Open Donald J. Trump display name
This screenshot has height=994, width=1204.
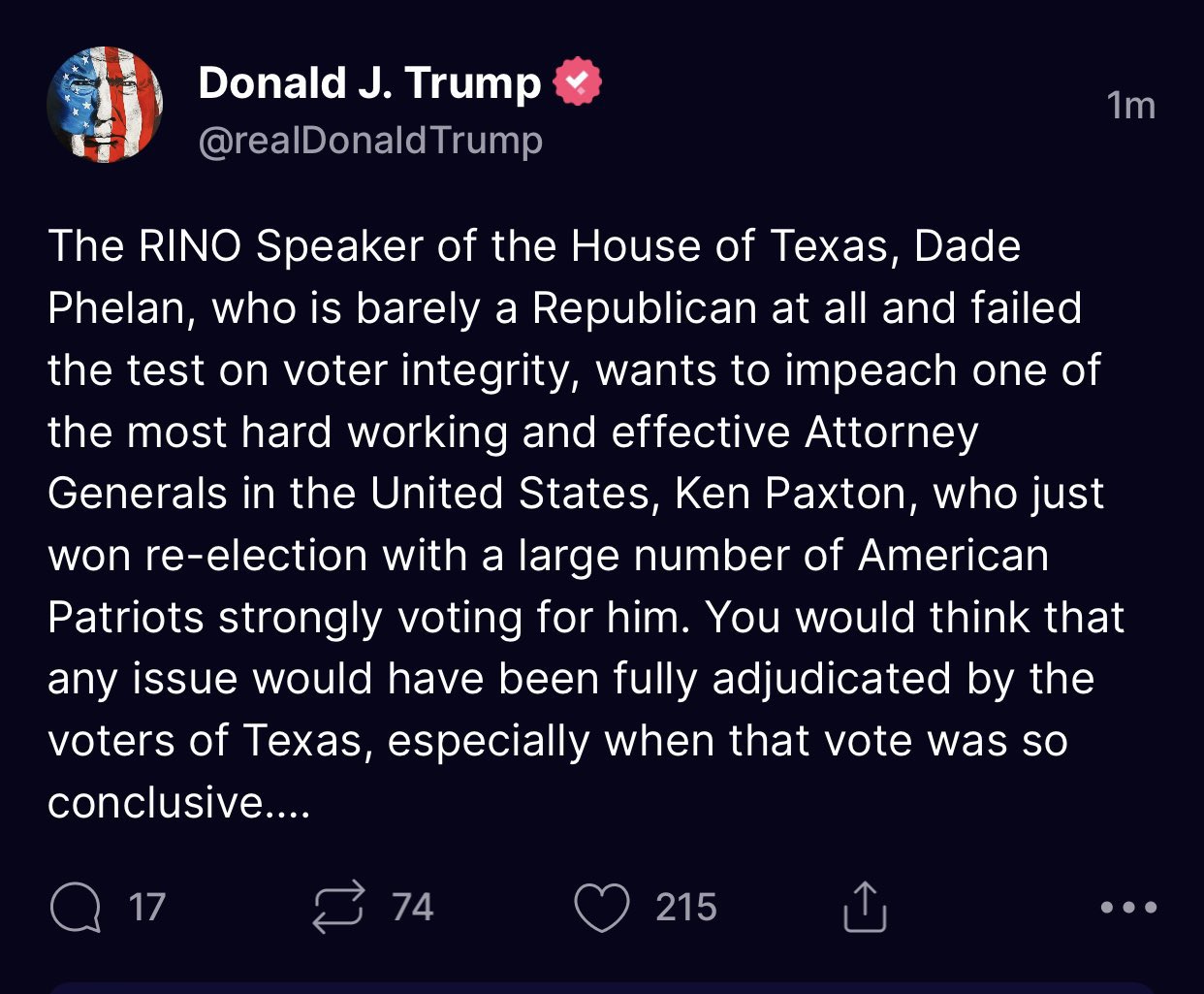(369, 83)
